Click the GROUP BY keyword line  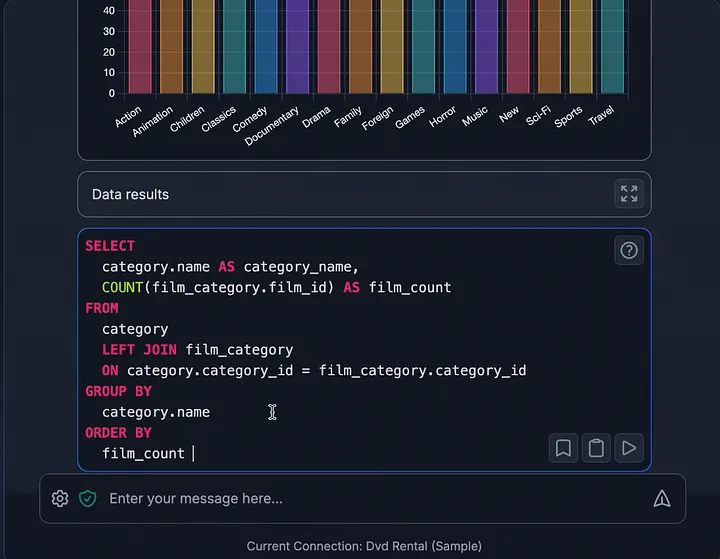118,391
